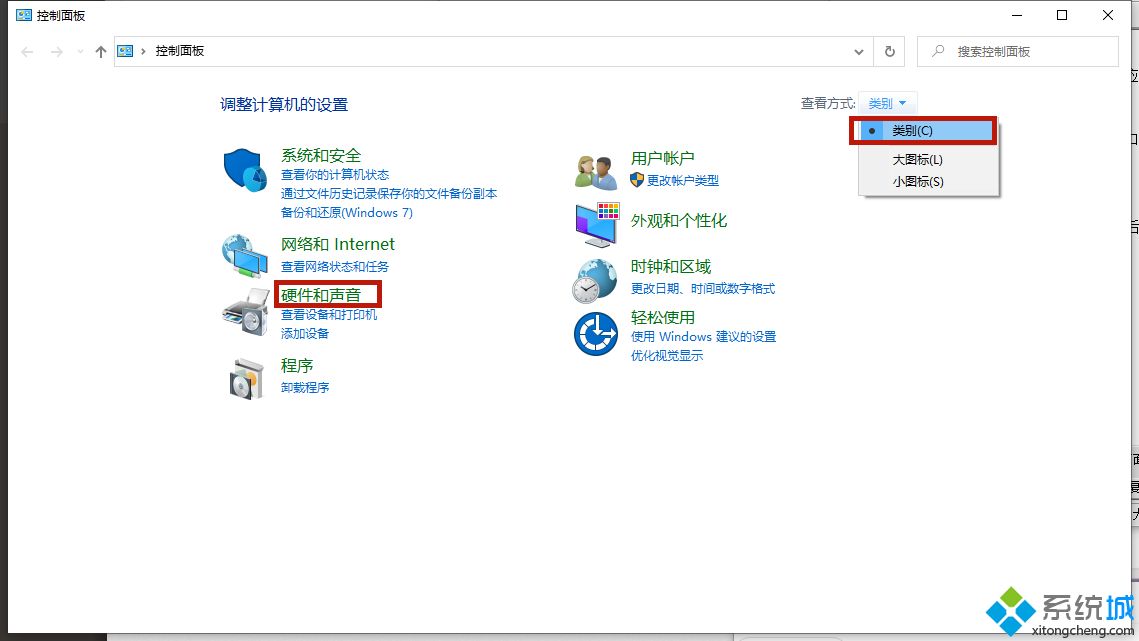The height and width of the screenshot is (641, 1139).
Task: Expand the address bar history dropdown arrow
Action: (x=859, y=52)
